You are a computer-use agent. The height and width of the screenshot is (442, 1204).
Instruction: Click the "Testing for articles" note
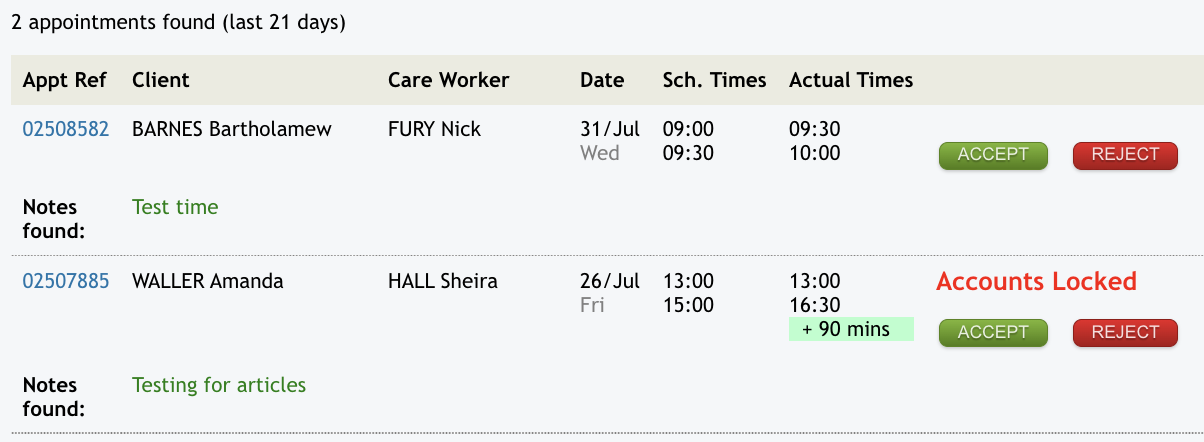[219, 385]
